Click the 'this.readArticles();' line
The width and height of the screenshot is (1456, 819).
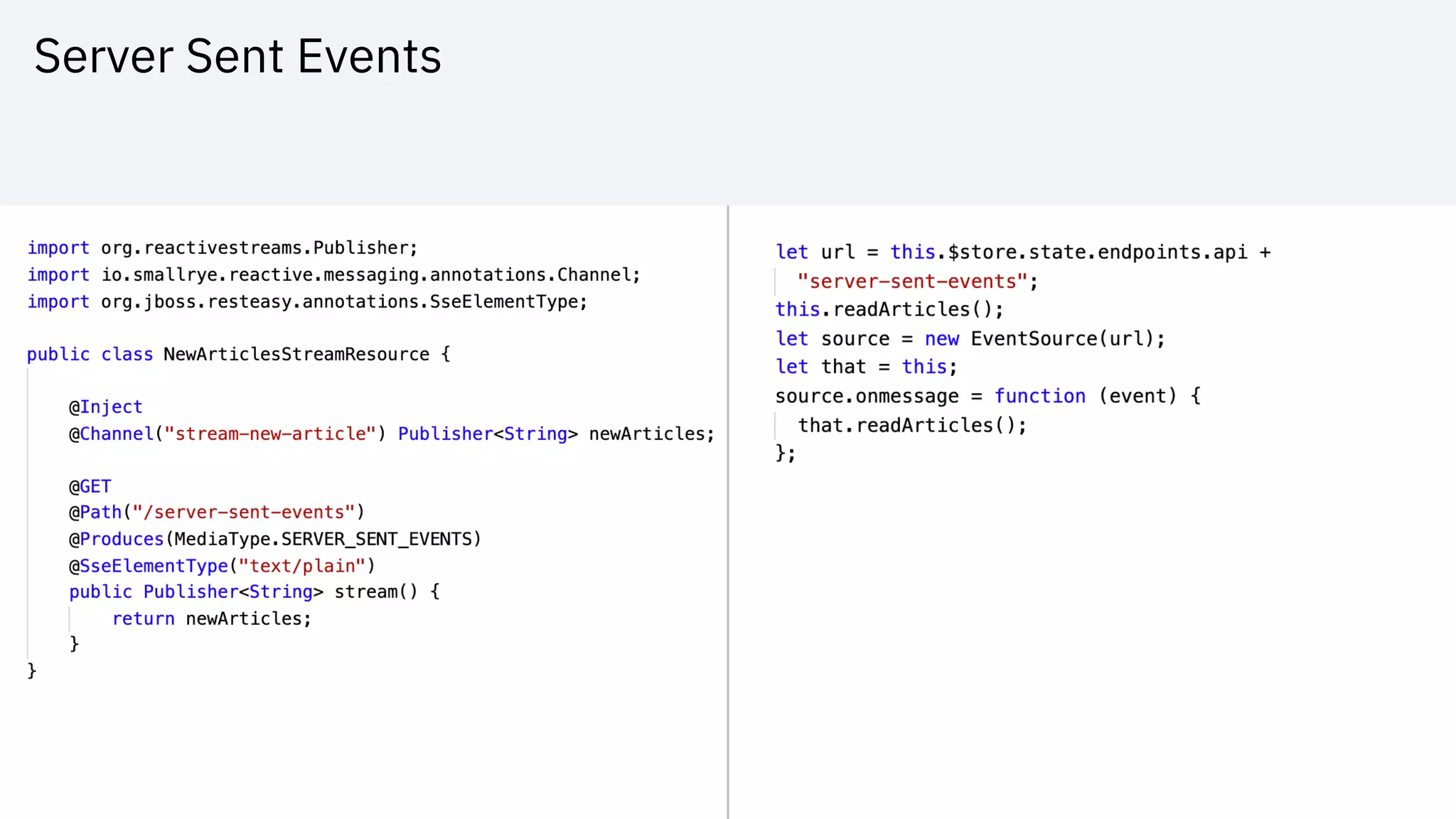coord(889,310)
